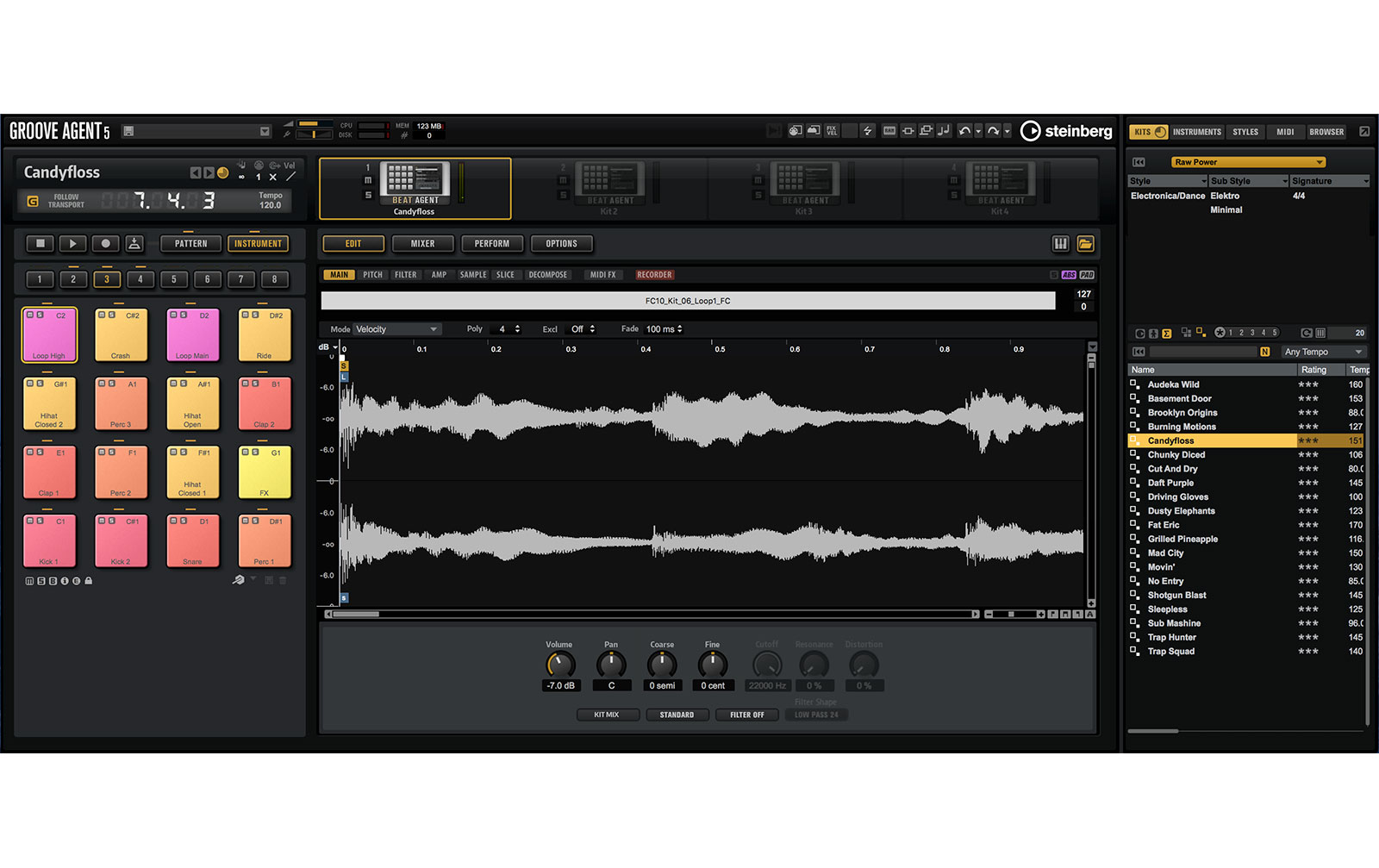This screenshot has width=1379, height=868.
Task: Click the results column setup icon
Action: point(1320,333)
